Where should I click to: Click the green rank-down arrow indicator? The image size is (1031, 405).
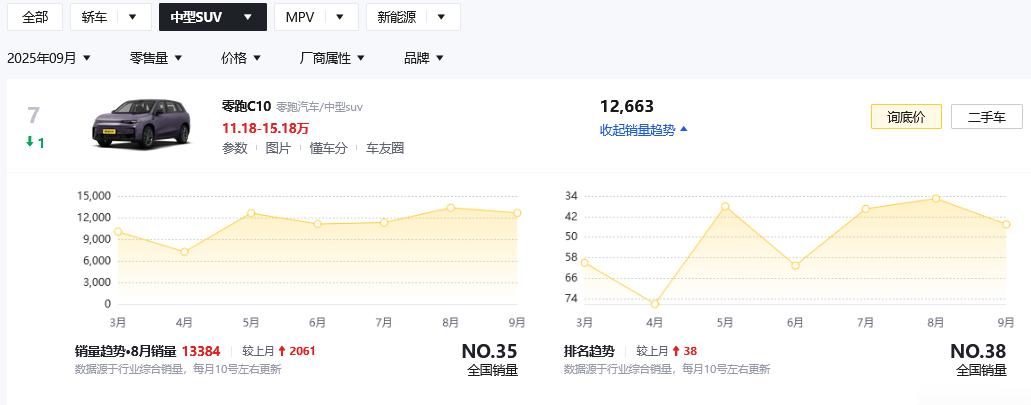tap(30, 141)
